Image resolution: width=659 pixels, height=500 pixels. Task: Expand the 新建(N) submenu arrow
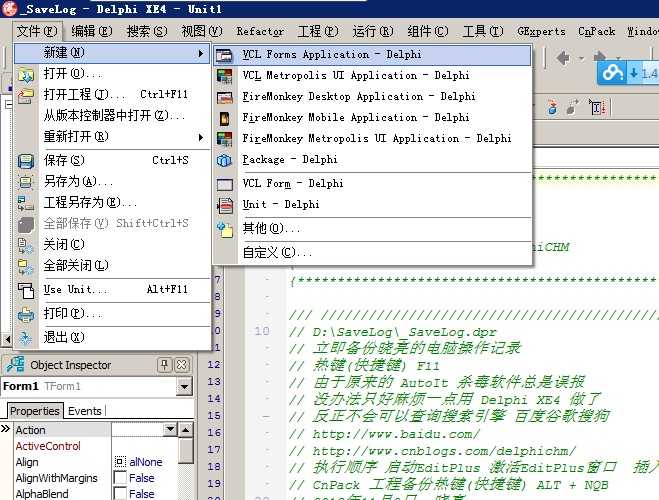point(201,53)
